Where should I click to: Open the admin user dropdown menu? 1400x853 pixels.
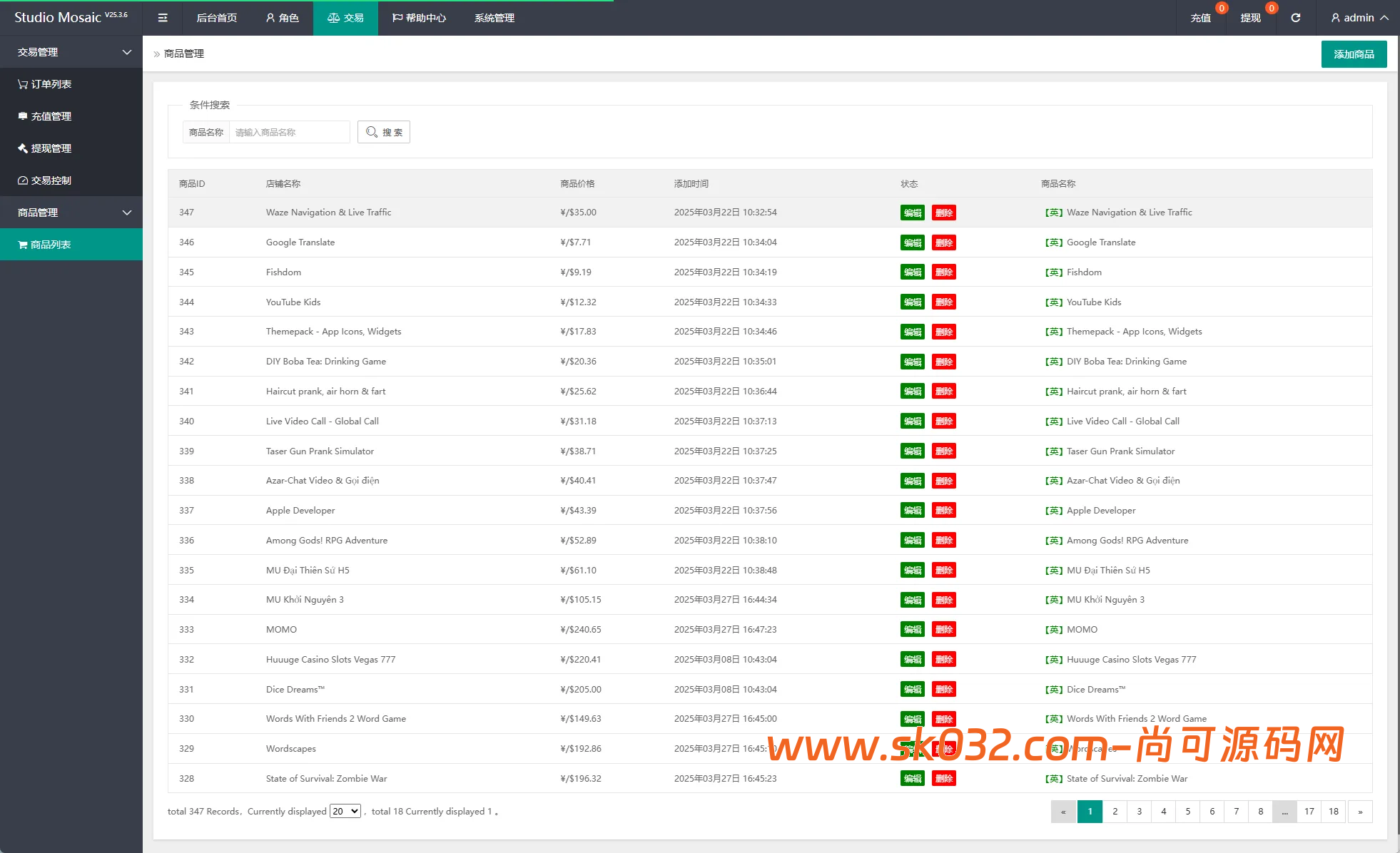click(x=1359, y=18)
